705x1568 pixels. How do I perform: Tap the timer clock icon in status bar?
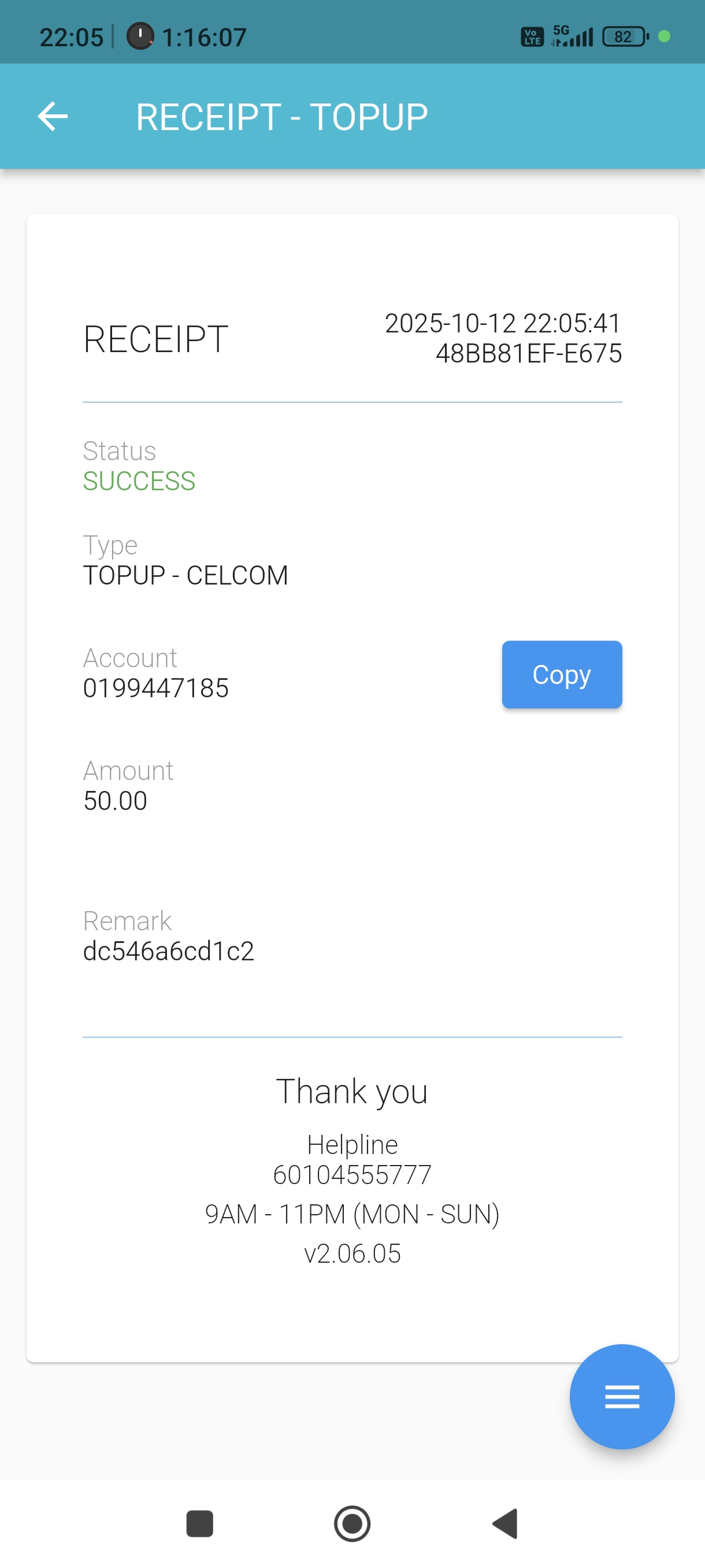(x=140, y=36)
